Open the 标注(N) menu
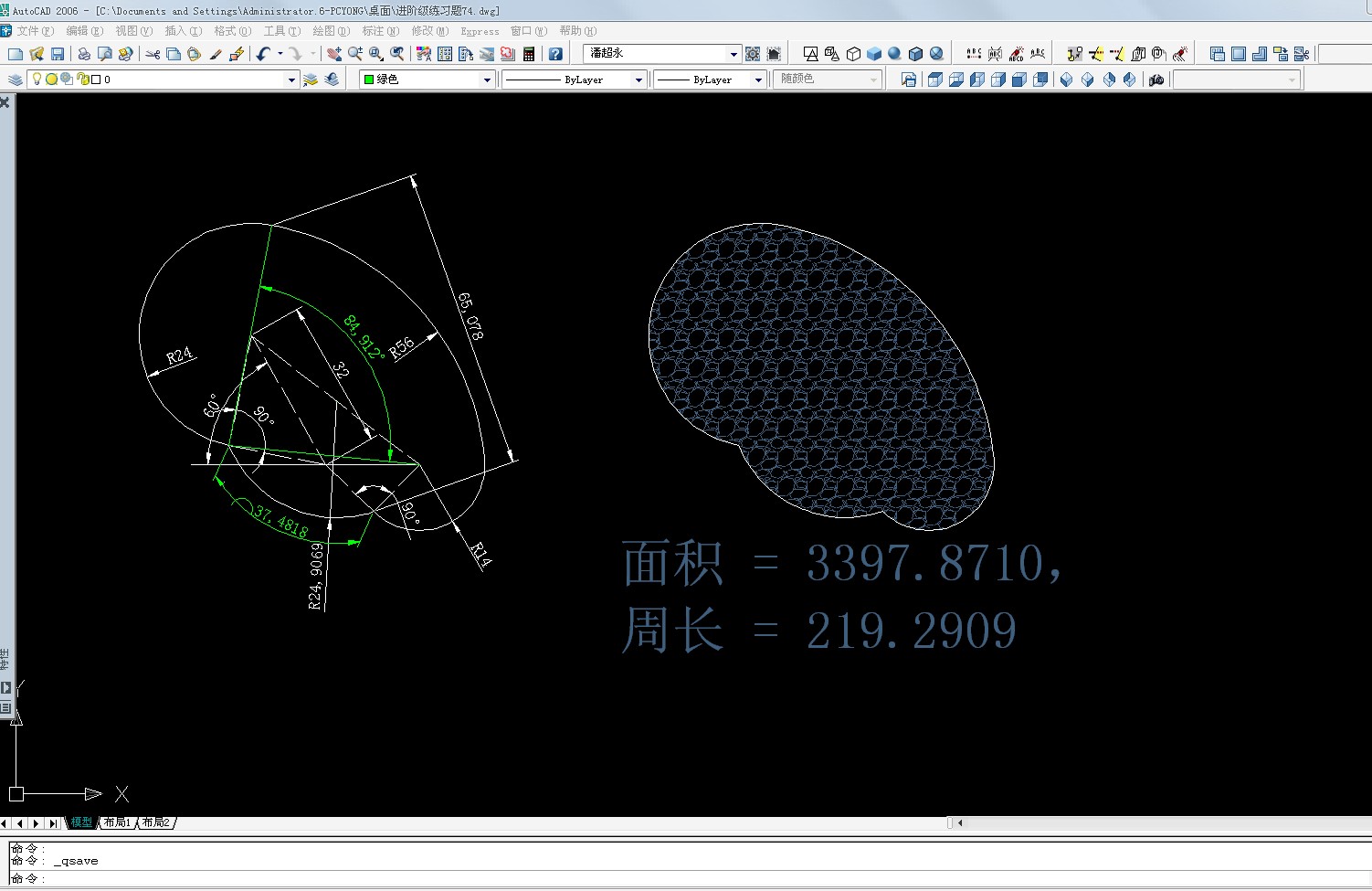Screen dimensions: 1372x891 (x=380, y=31)
